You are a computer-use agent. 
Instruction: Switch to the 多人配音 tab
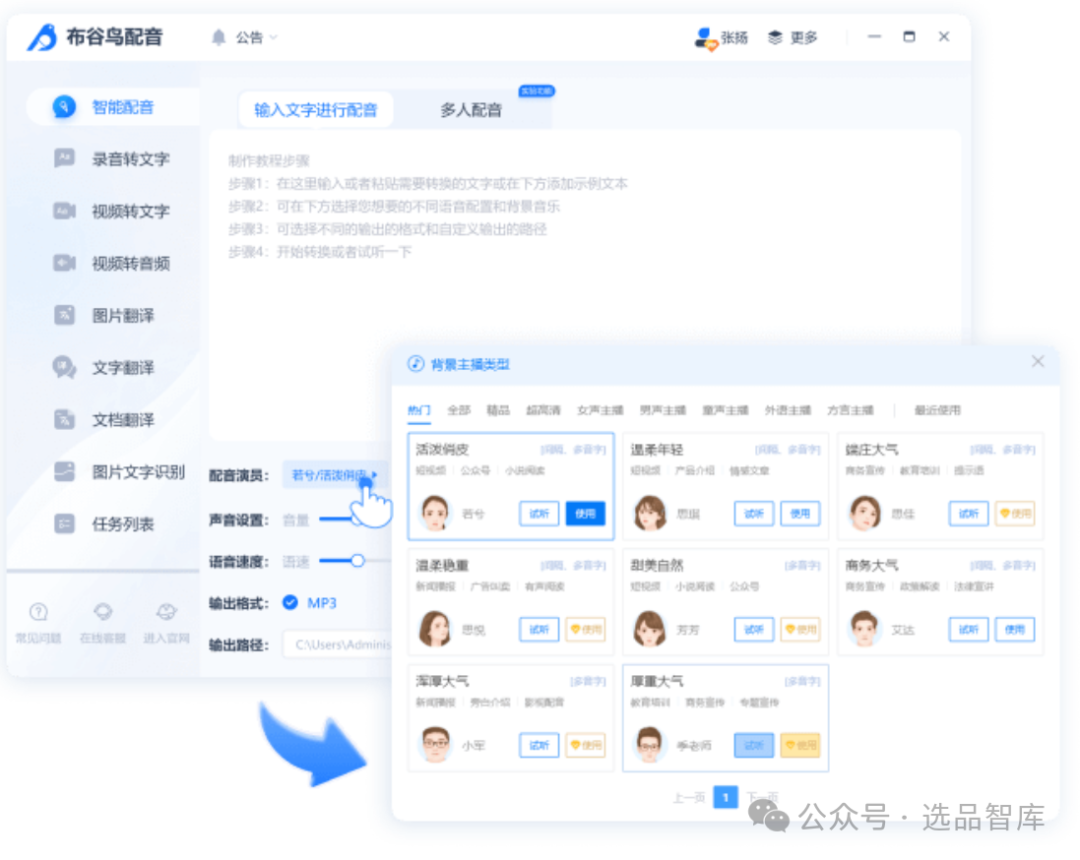click(471, 110)
